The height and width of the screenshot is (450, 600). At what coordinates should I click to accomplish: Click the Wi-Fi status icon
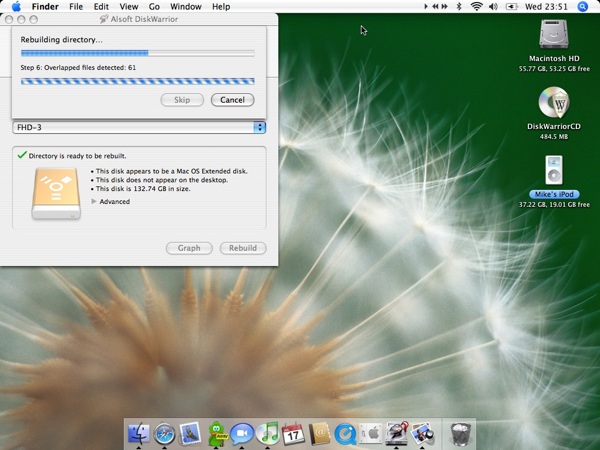coord(477,7)
